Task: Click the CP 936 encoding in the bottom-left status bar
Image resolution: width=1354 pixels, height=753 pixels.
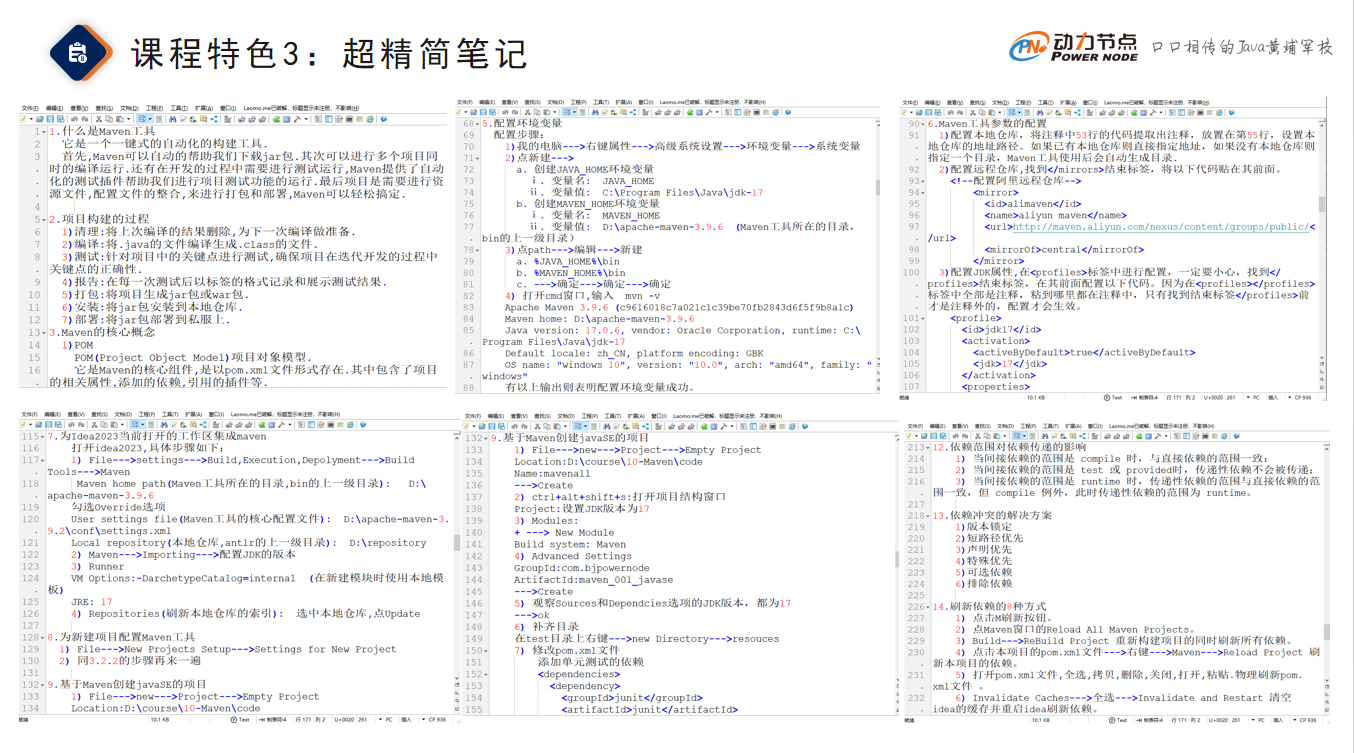Action: (435, 719)
